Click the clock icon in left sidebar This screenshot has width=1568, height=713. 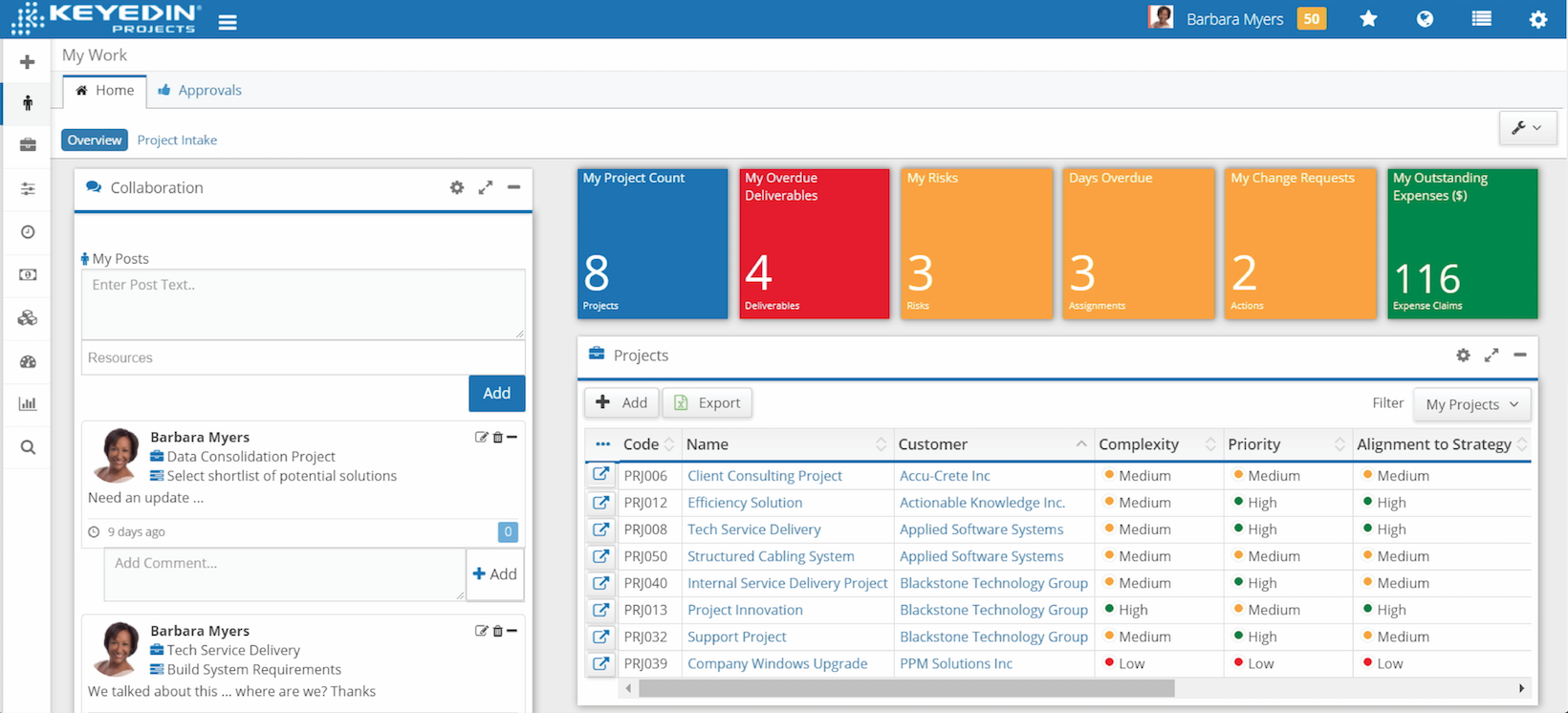[28, 232]
